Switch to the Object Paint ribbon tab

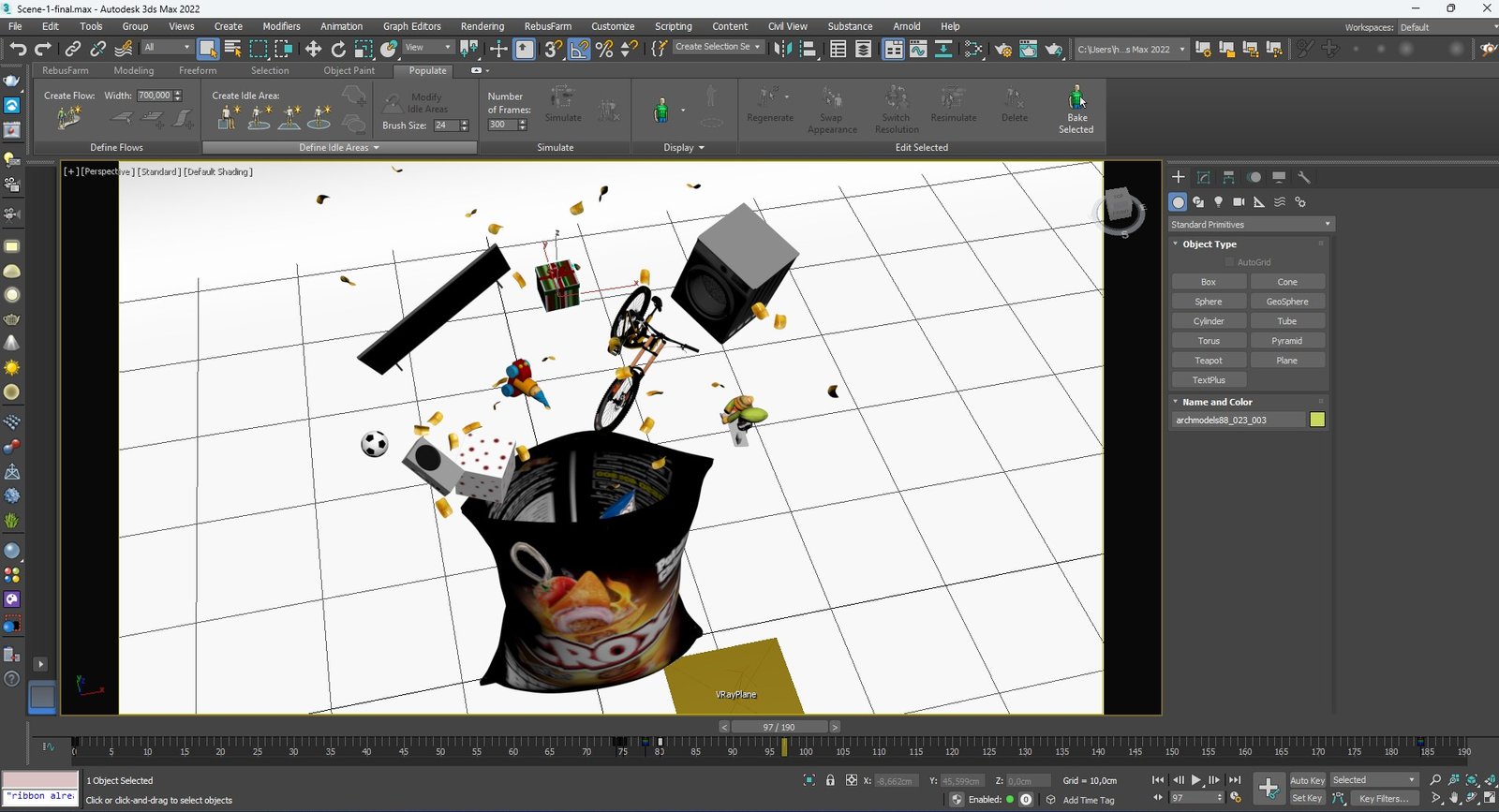coord(349,70)
